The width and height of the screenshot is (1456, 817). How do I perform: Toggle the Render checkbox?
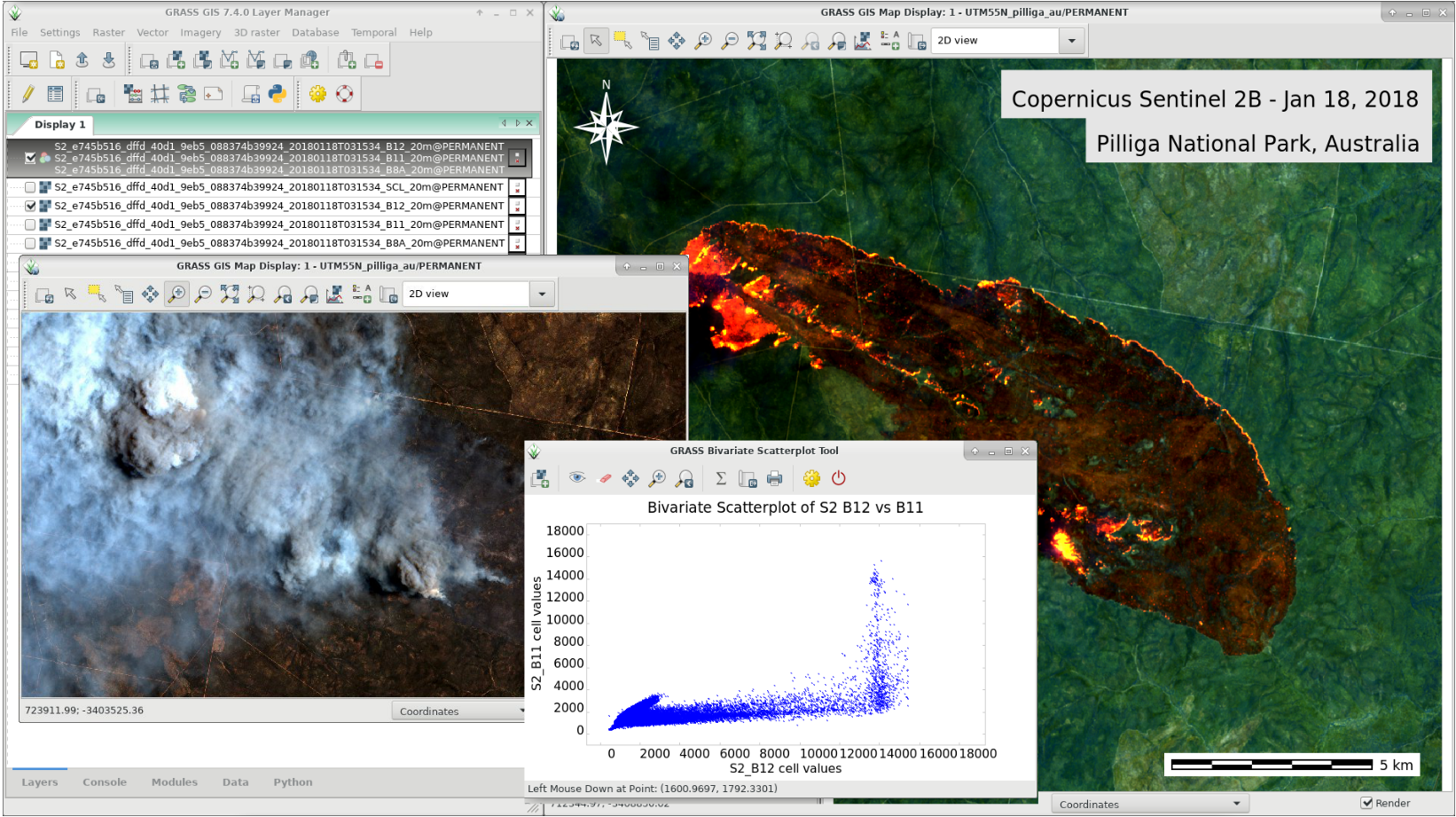(x=1366, y=803)
